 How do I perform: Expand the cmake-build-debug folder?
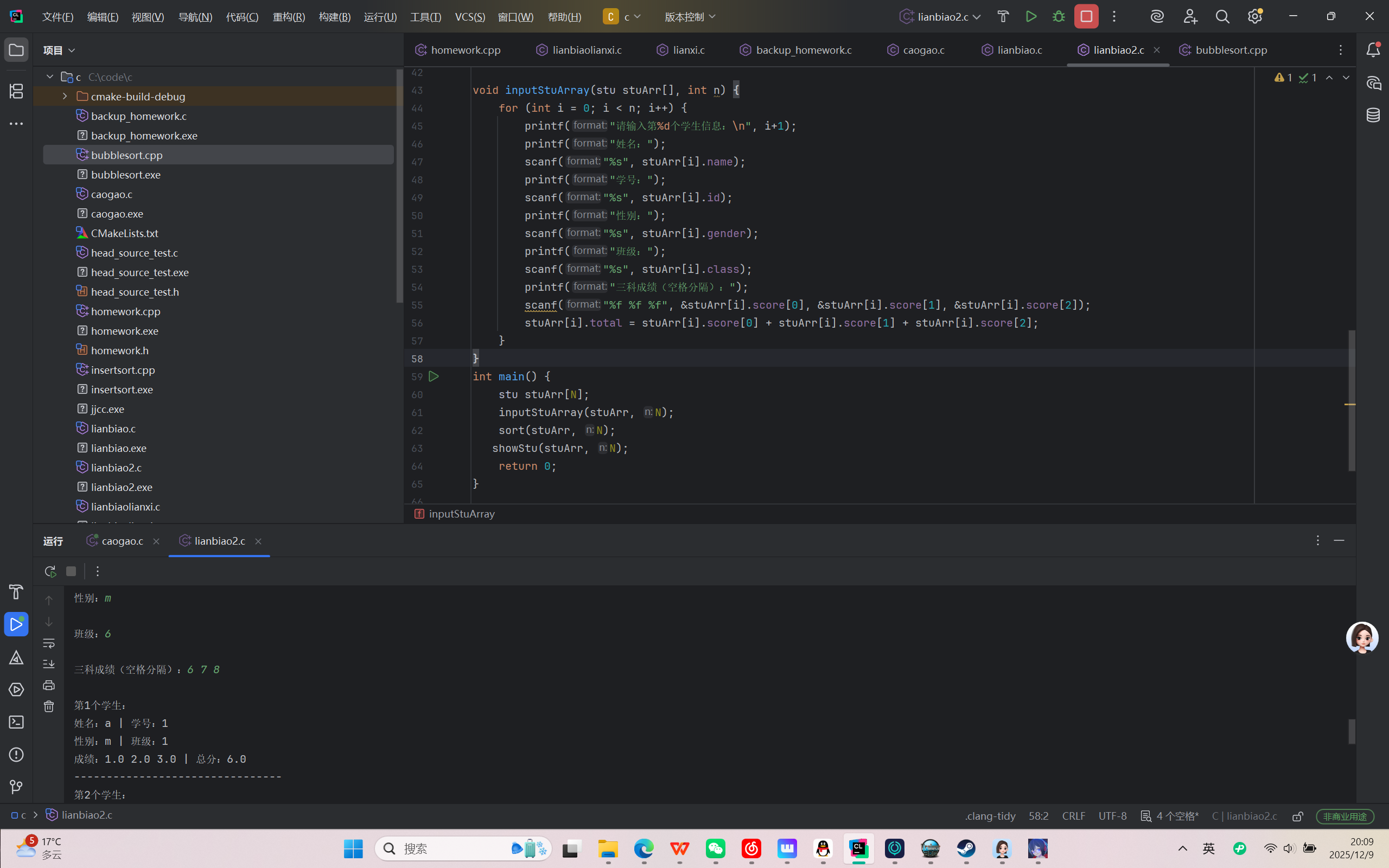pos(65,97)
